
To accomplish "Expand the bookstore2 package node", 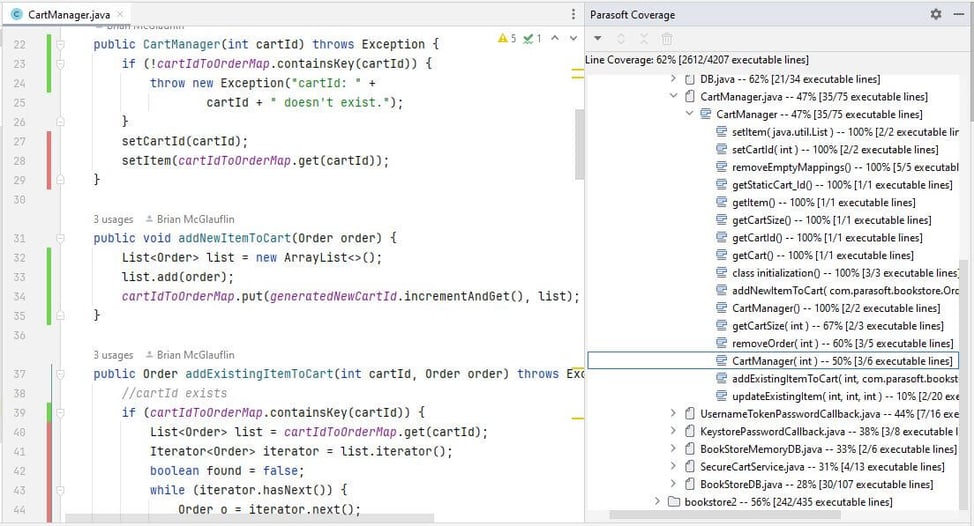I will click(x=657, y=501).
